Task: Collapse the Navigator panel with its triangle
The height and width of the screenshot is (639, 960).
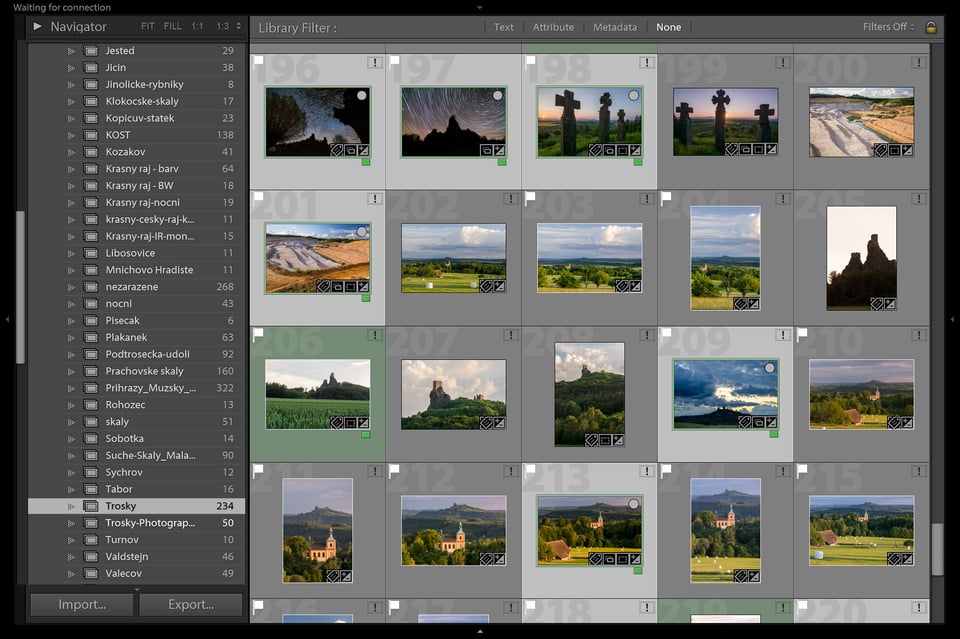Action: pyautogui.click(x=37, y=26)
